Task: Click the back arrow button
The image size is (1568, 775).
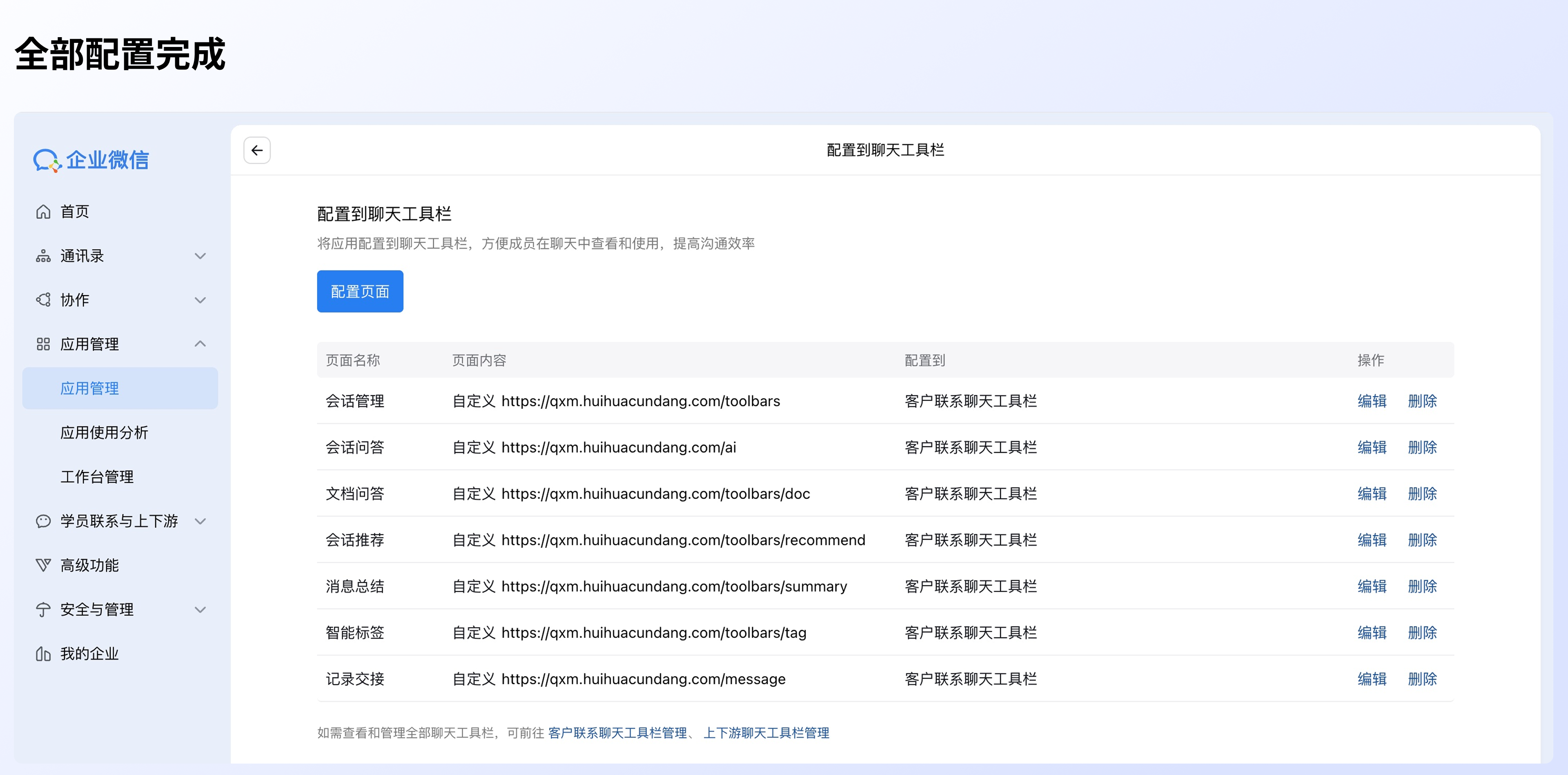Action: point(257,150)
